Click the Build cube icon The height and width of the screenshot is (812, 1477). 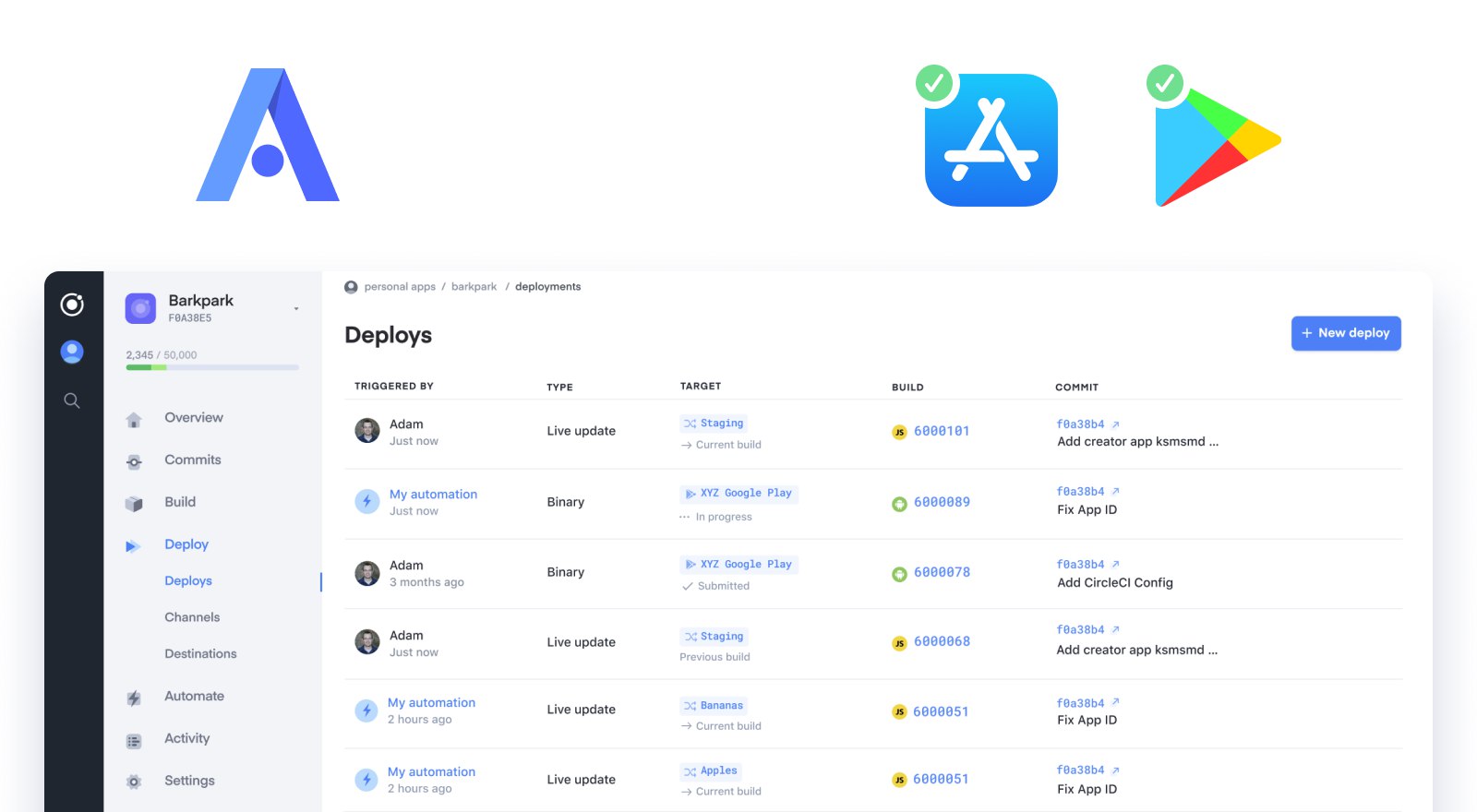(134, 504)
